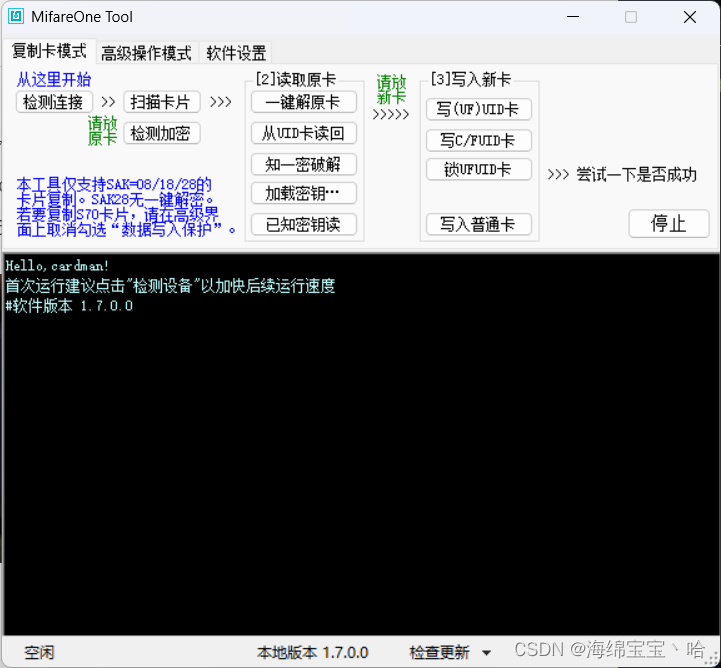721x668 pixels.
Task: Close the MifareOne Tool window
Action: [690, 17]
